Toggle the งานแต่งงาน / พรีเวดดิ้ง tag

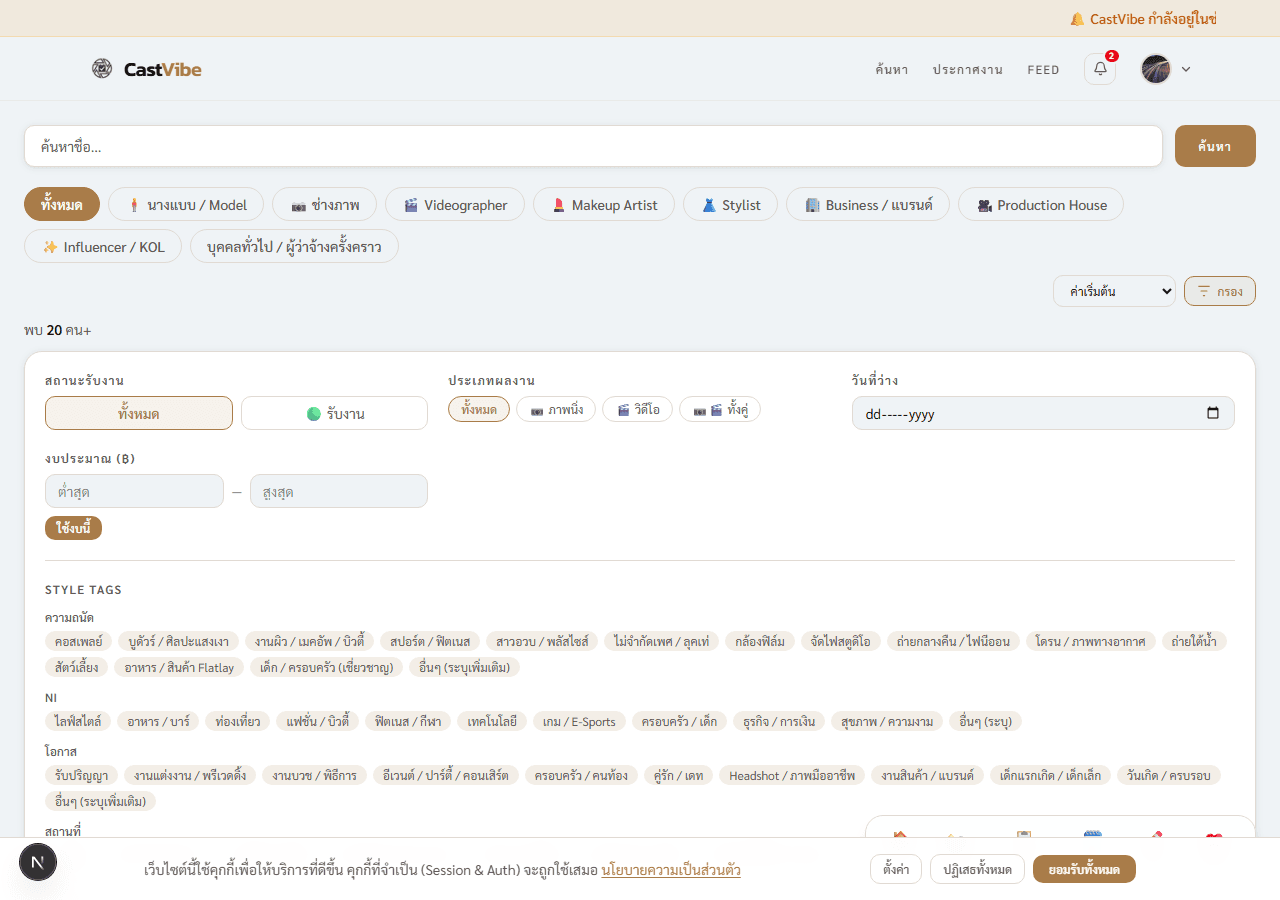click(190, 775)
